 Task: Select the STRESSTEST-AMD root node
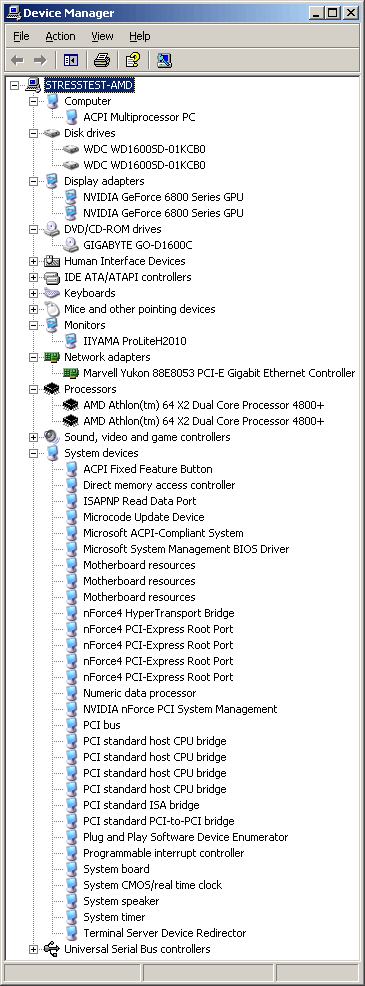[89, 85]
